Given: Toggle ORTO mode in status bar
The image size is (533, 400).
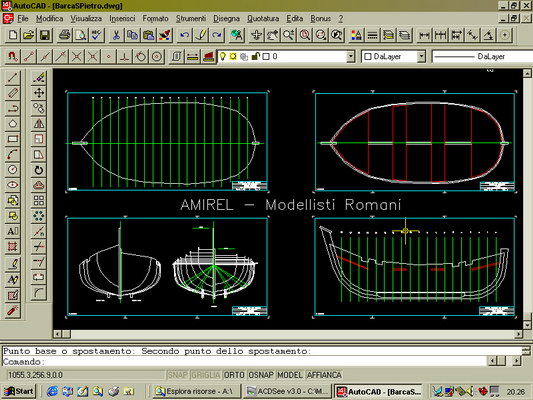Looking at the screenshot, I should tap(234, 375).
